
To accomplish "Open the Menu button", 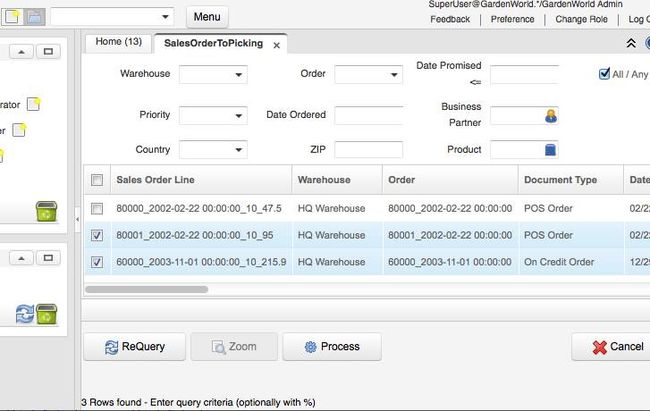I will coord(207,17).
